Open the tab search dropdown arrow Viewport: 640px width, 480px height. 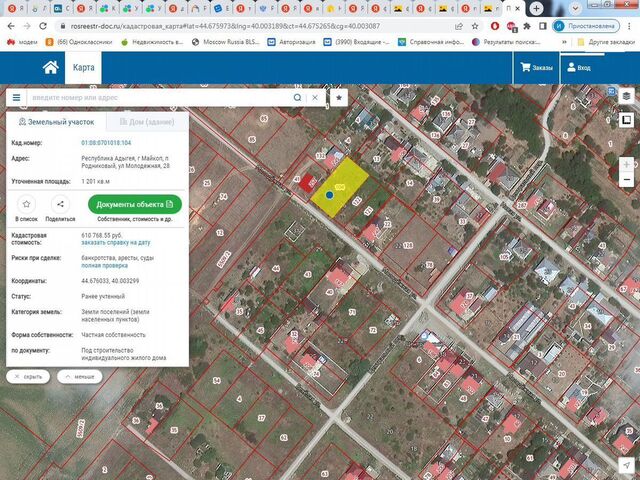click(575, 8)
